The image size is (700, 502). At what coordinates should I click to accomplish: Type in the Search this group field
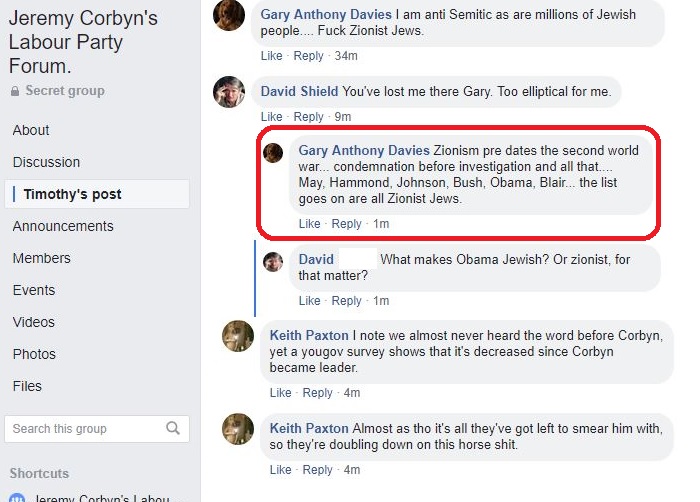(85, 429)
